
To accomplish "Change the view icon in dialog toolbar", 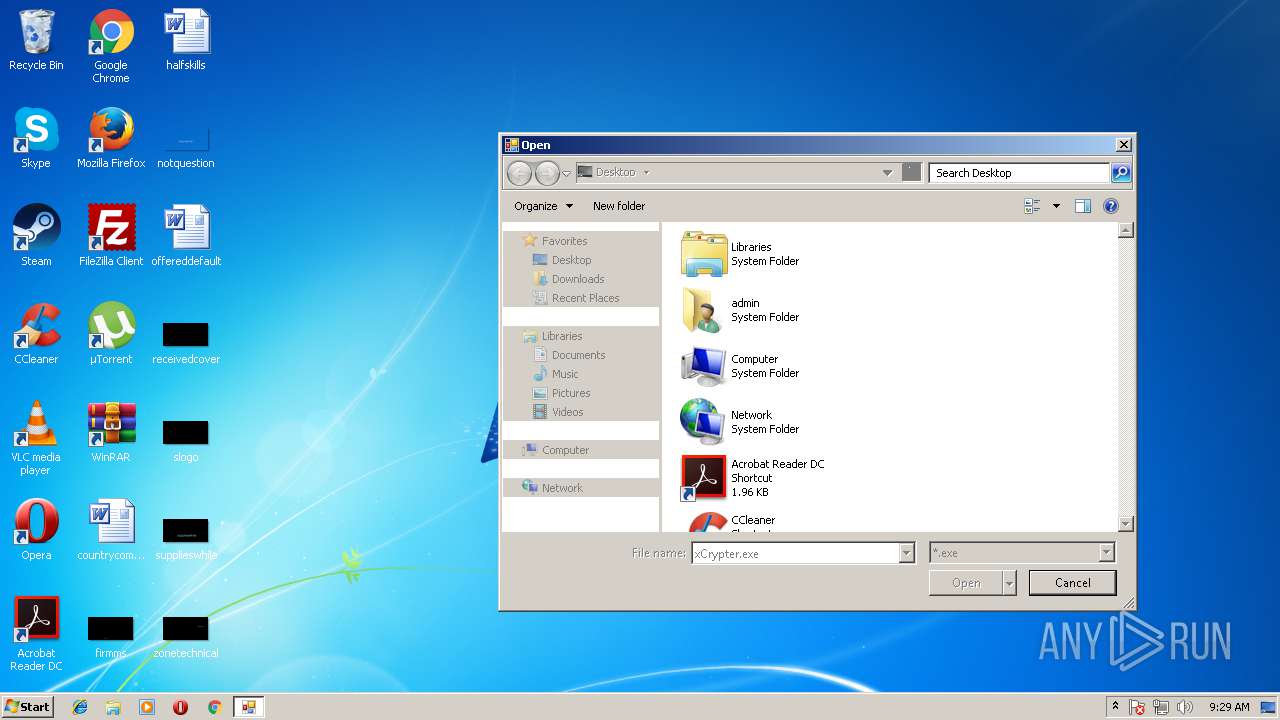I will [x=1032, y=206].
